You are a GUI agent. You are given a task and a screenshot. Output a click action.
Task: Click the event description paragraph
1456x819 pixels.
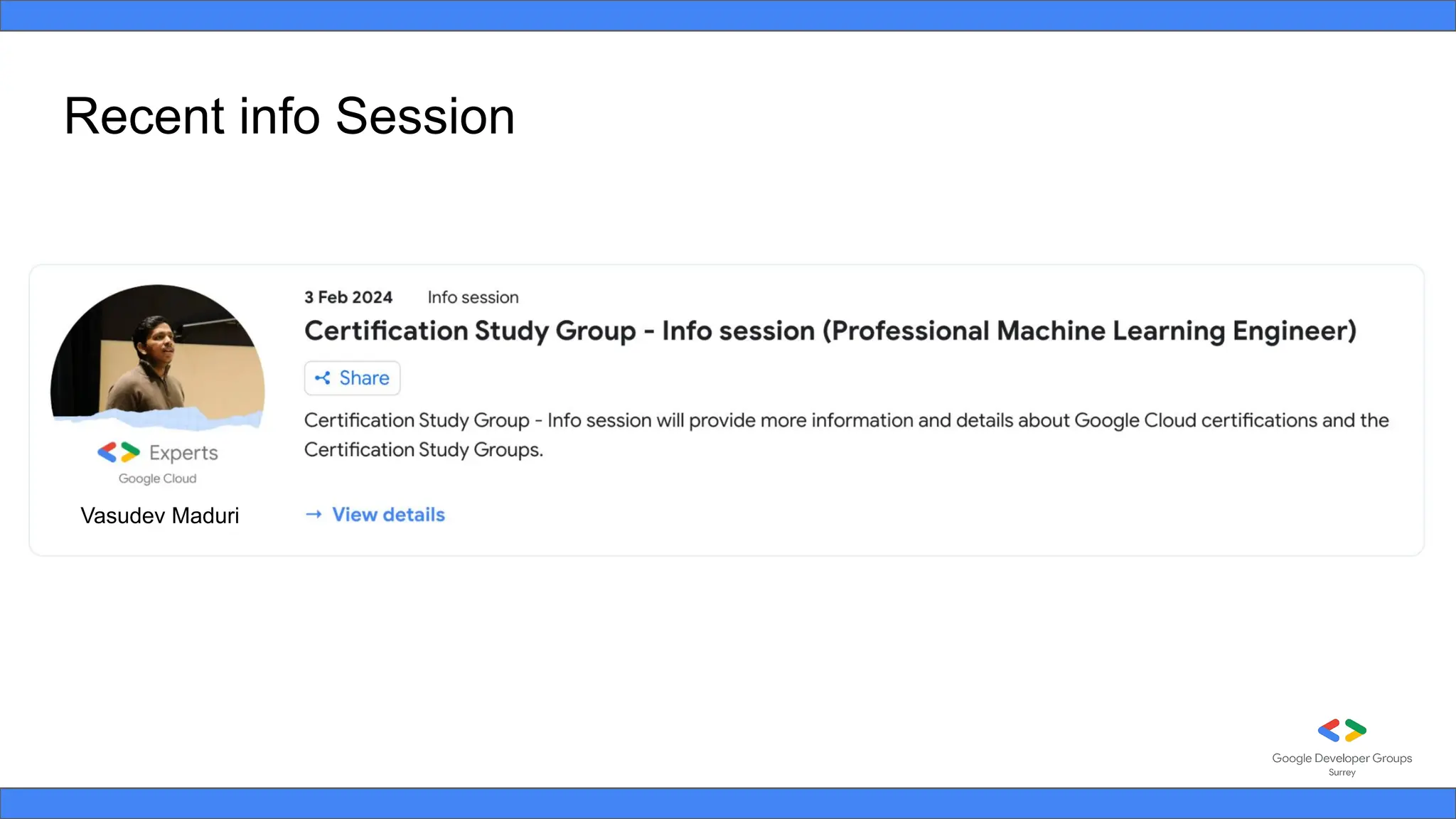tap(846, 434)
